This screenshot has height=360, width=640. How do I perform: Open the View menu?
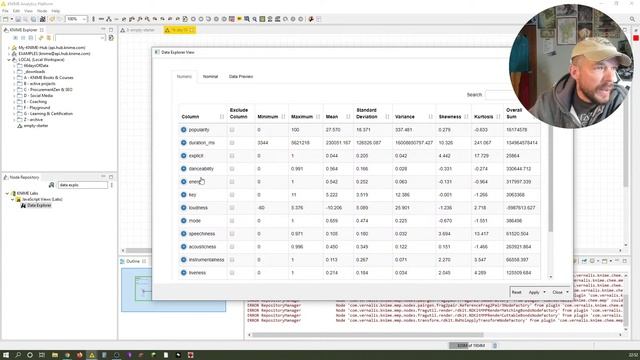click(28, 11)
